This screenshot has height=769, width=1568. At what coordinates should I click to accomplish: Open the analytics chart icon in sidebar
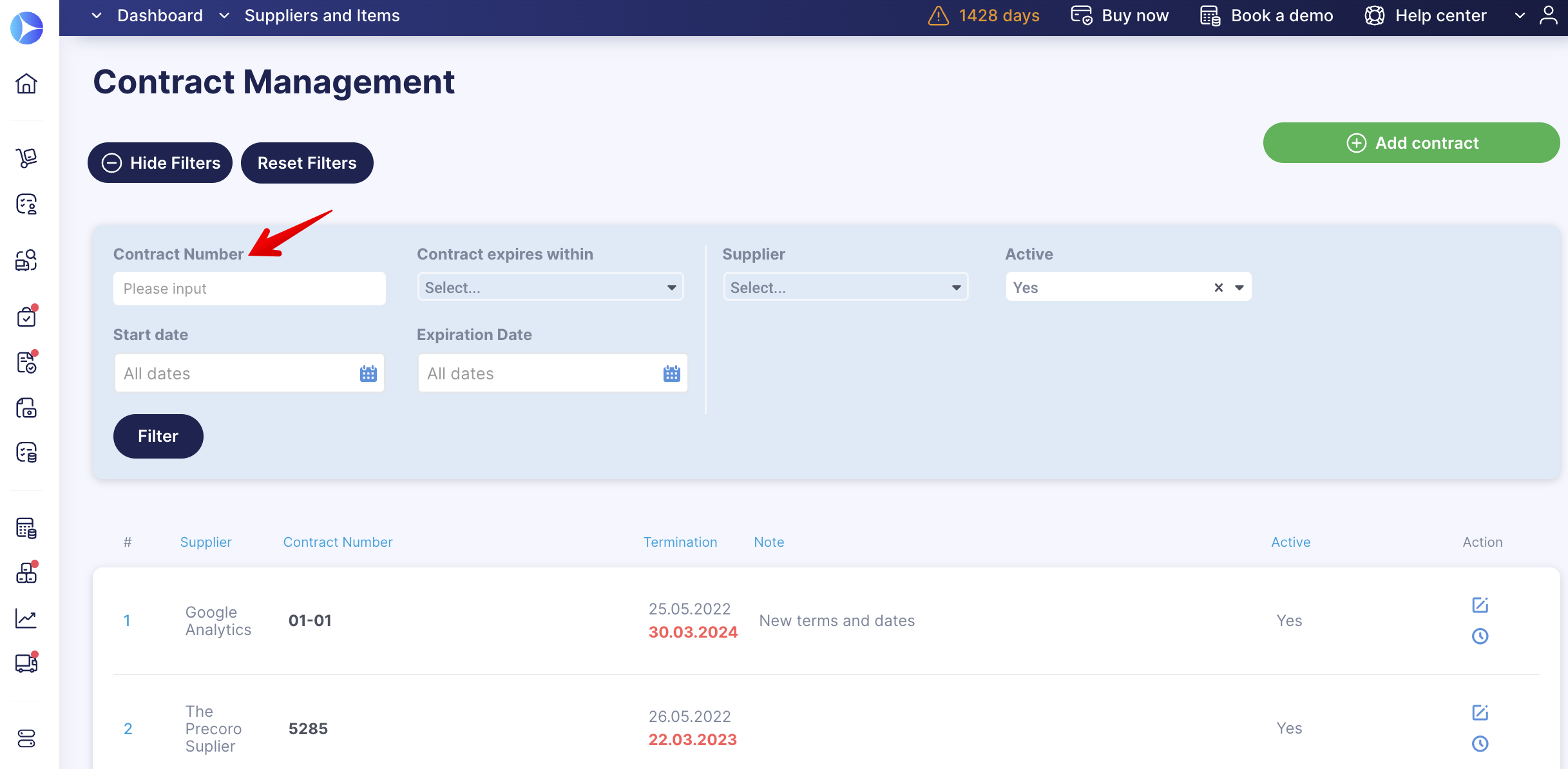tap(26, 618)
